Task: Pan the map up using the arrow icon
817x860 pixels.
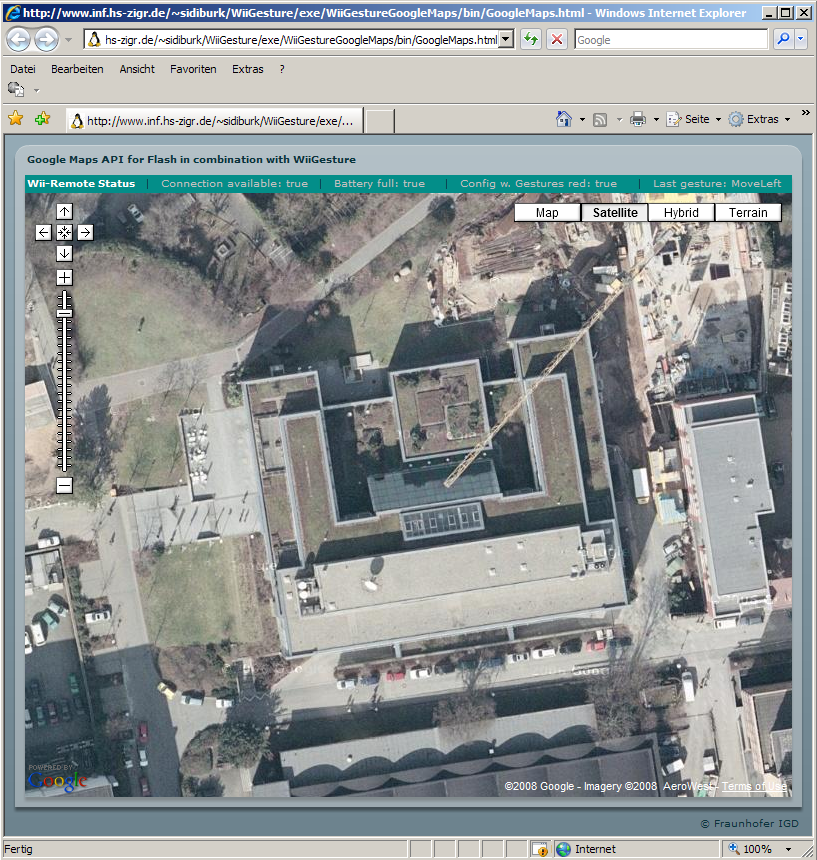Action: click(64, 211)
